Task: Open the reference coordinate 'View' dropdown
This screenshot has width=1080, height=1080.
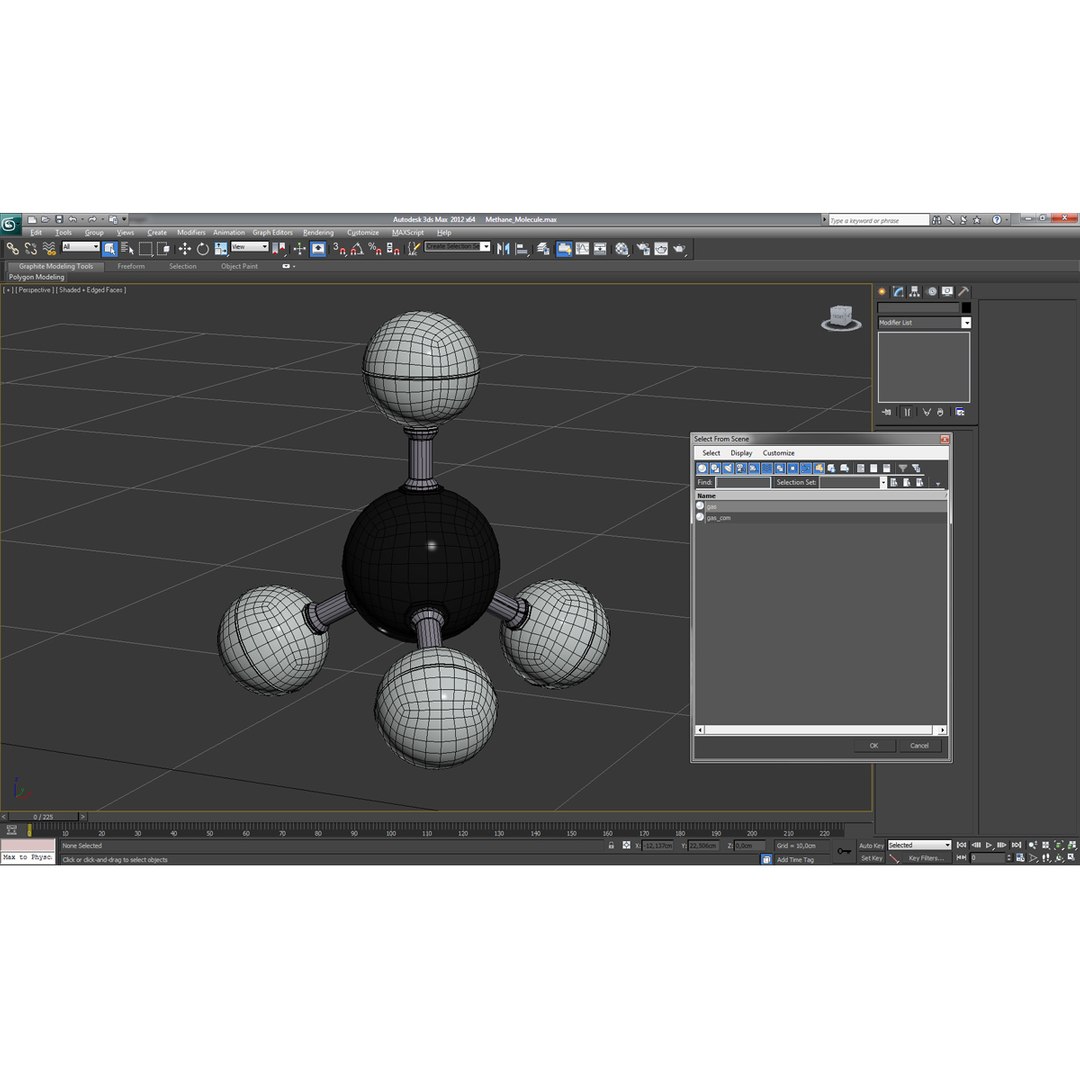Action: point(249,247)
